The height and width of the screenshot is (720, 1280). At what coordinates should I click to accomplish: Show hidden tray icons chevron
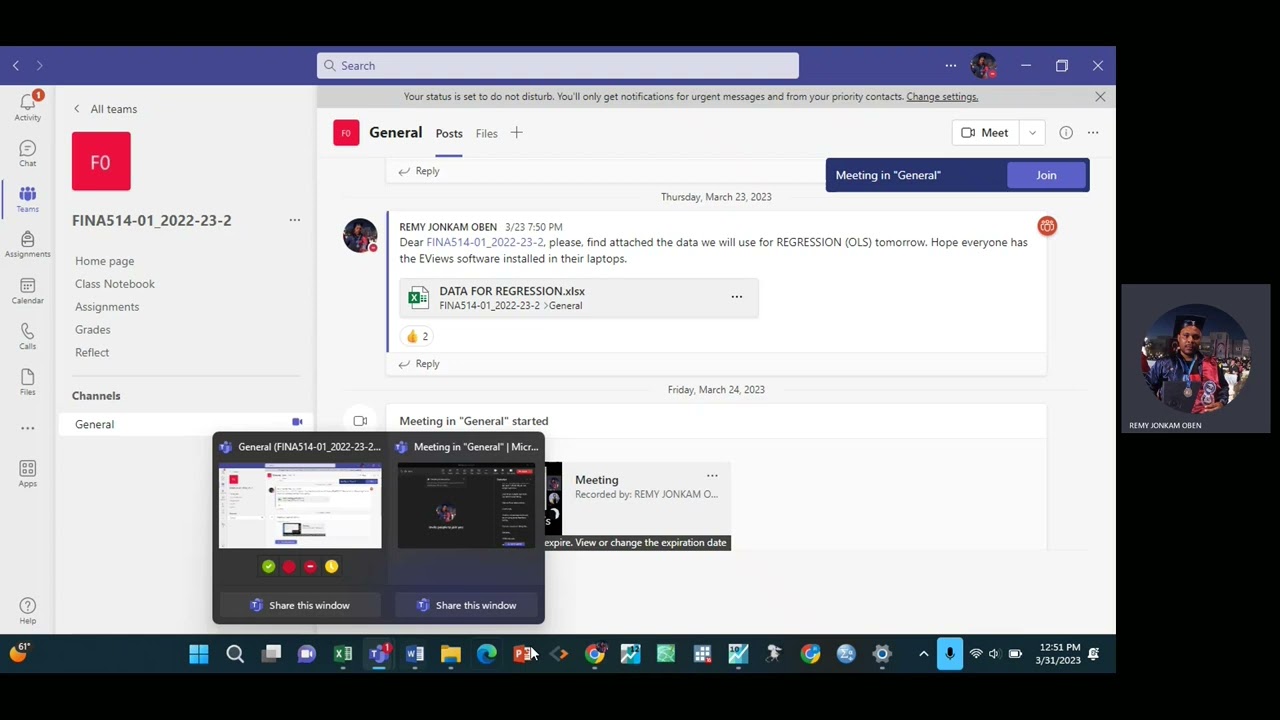[x=923, y=654]
